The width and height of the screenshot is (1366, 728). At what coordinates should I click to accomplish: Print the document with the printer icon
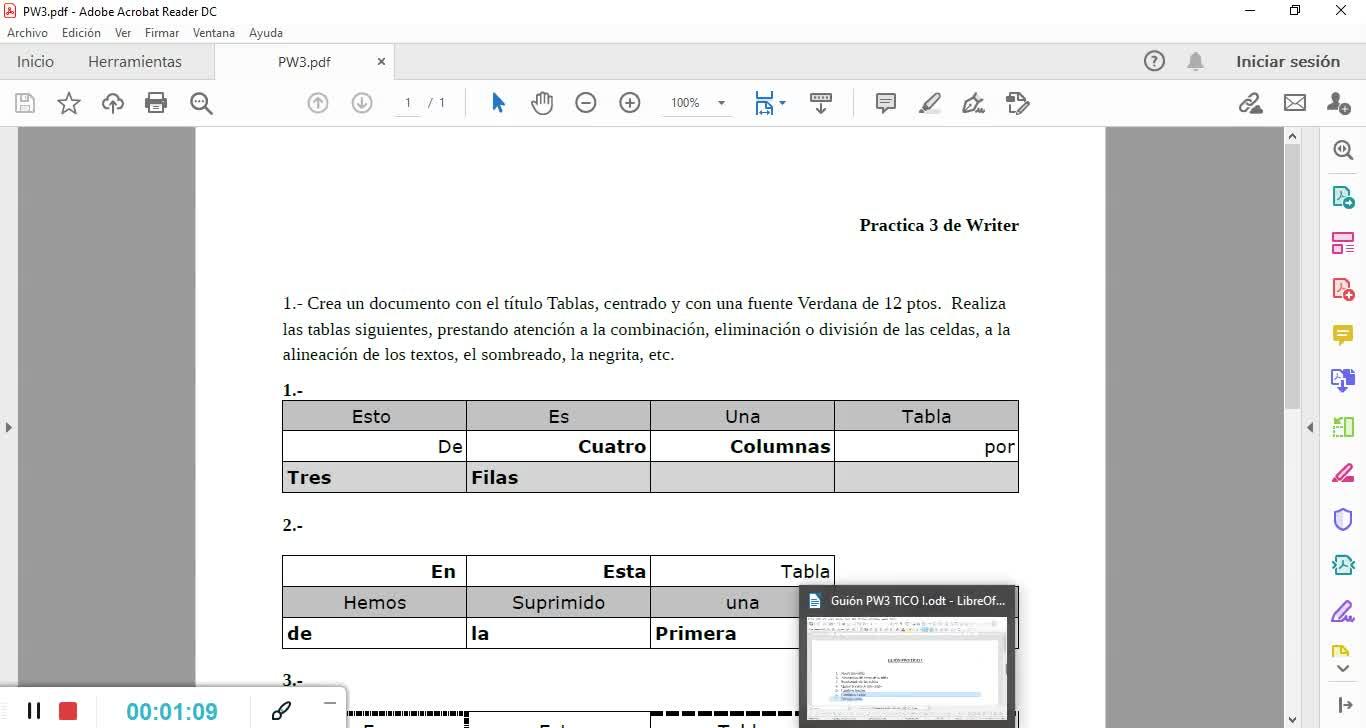click(156, 103)
